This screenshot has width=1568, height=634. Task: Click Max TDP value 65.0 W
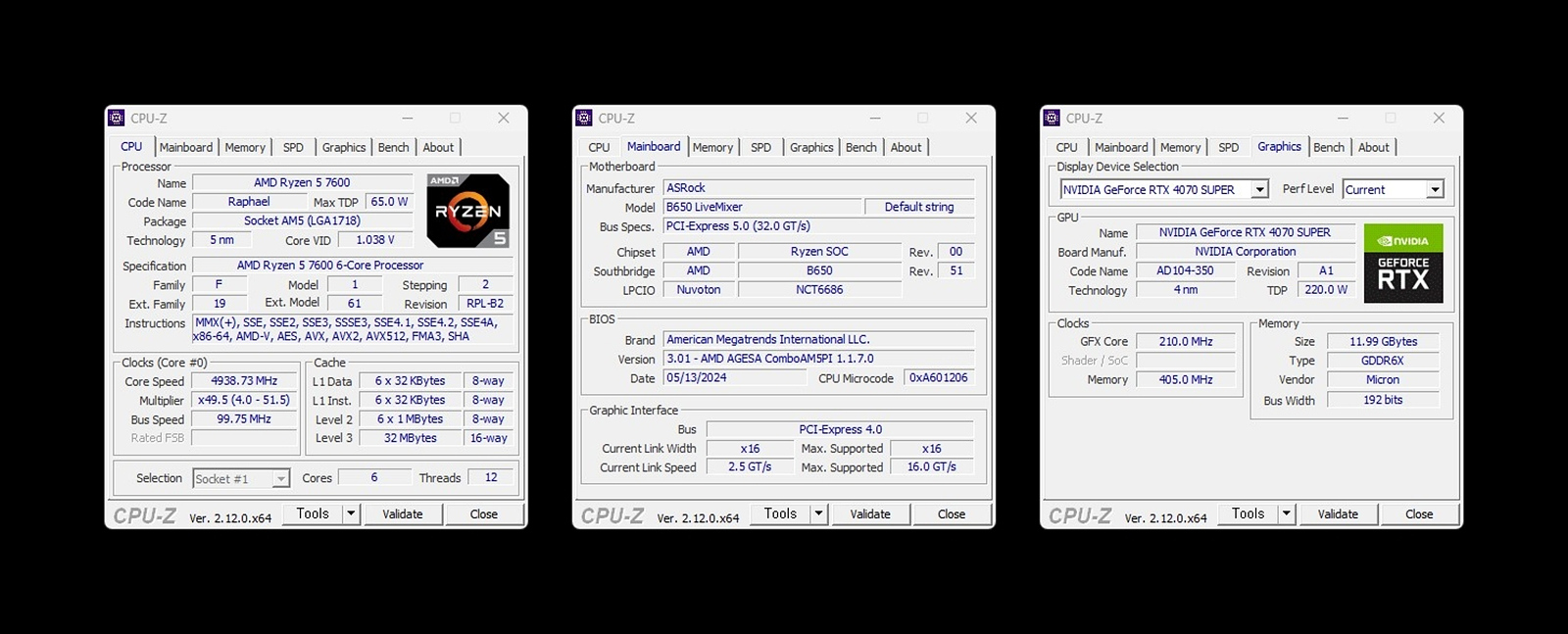389,202
